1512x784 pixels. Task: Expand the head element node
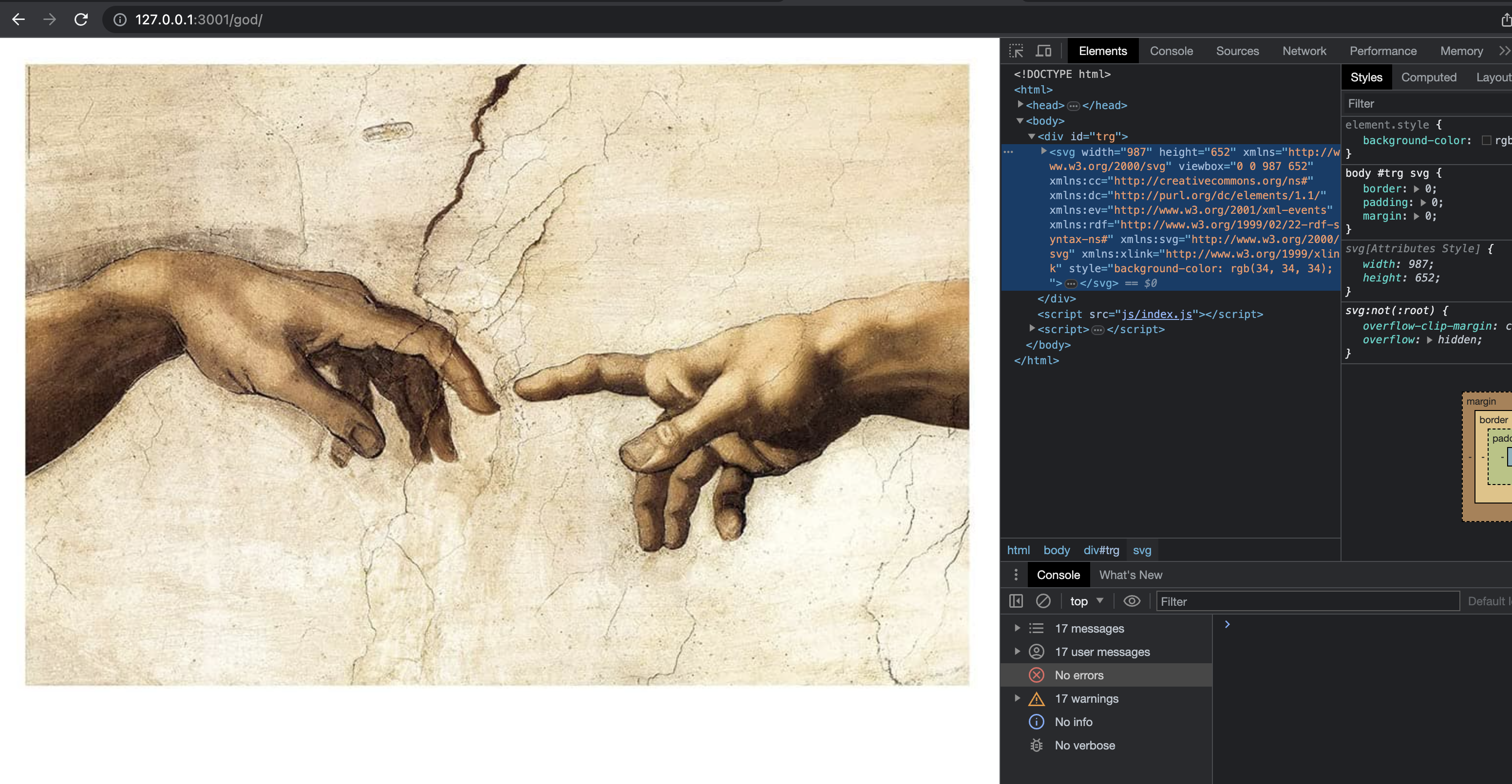click(x=1021, y=105)
